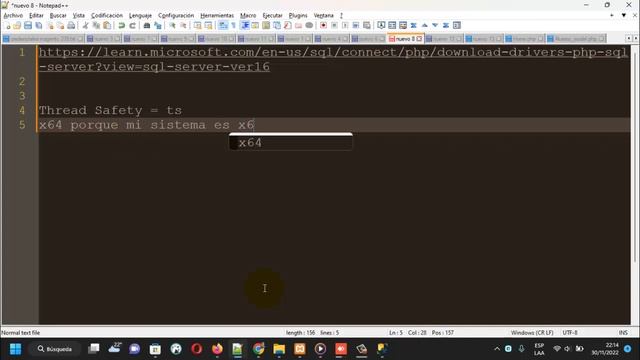Screen dimensions: 640x360
Task: Click the blue up triangle toolbar icon
Action: (x=424, y=26)
